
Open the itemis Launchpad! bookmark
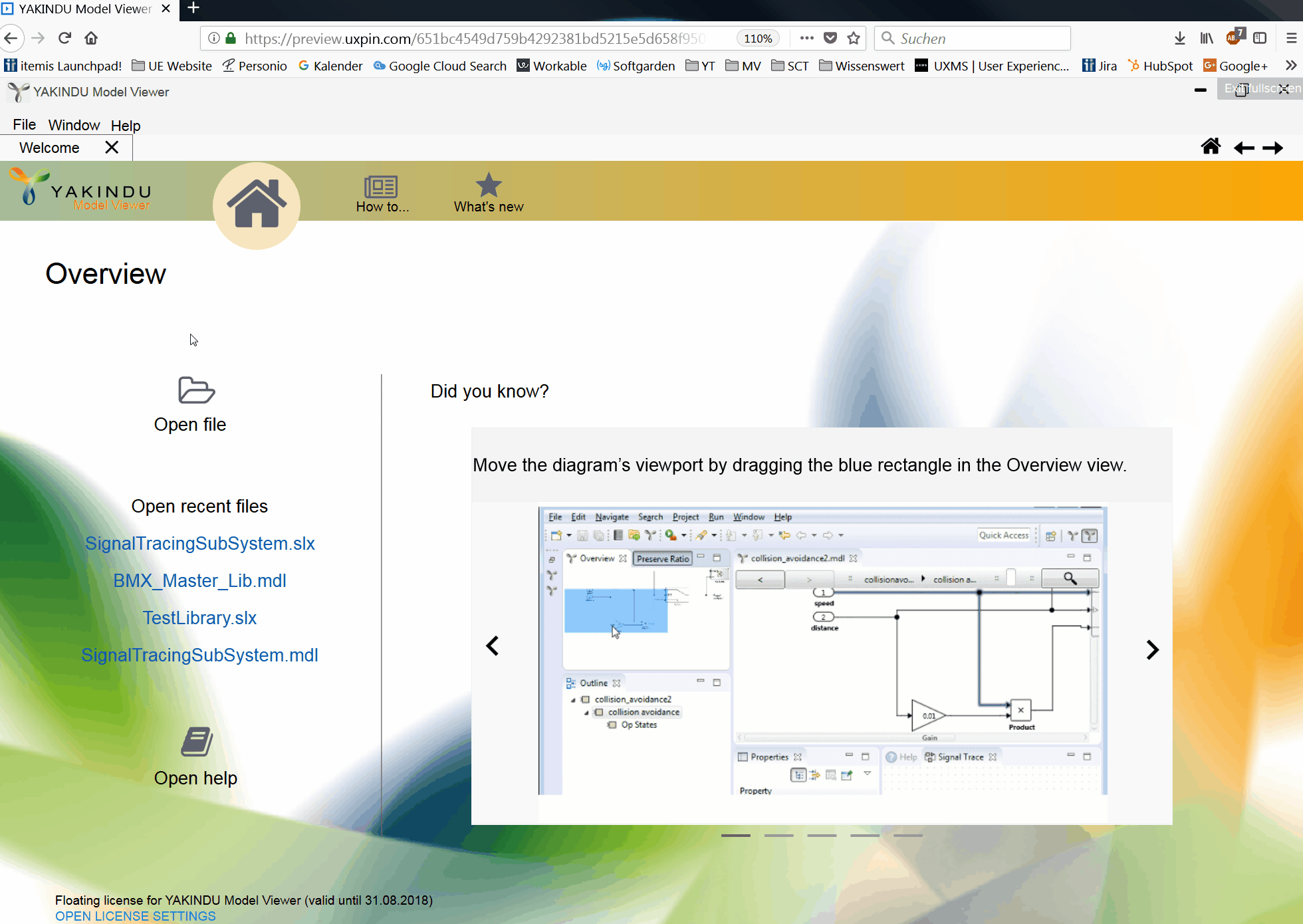click(63, 66)
